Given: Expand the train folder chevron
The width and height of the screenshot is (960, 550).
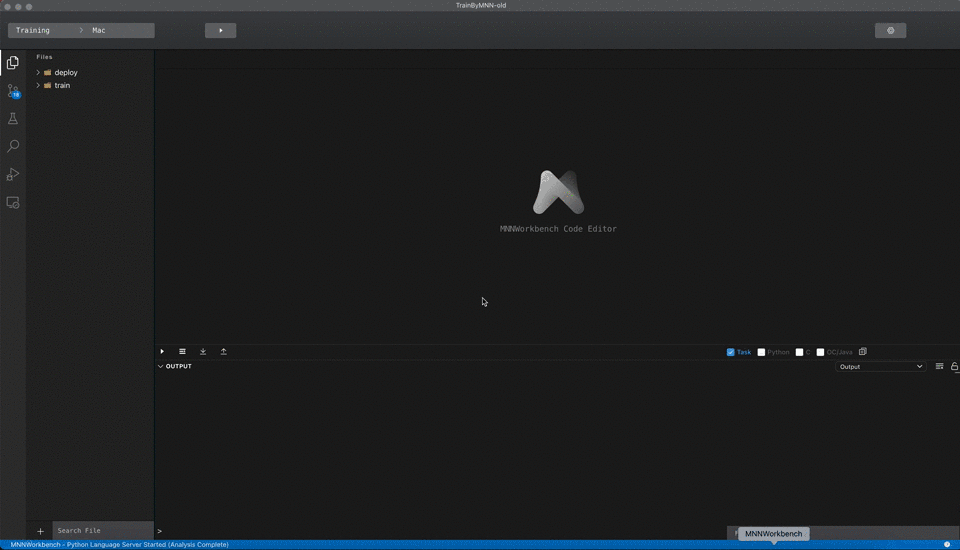Looking at the screenshot, I should tap(38, 85).
